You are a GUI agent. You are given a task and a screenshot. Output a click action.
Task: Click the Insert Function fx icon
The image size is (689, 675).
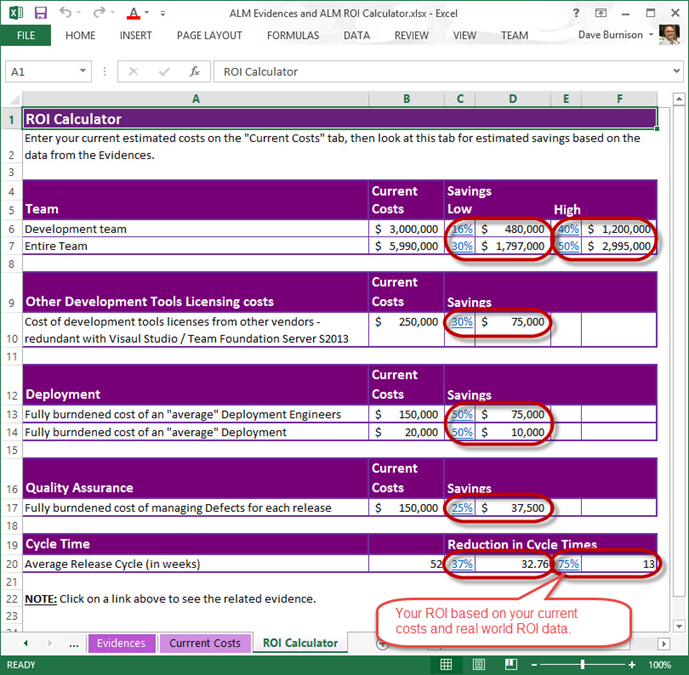pos(195,72)
